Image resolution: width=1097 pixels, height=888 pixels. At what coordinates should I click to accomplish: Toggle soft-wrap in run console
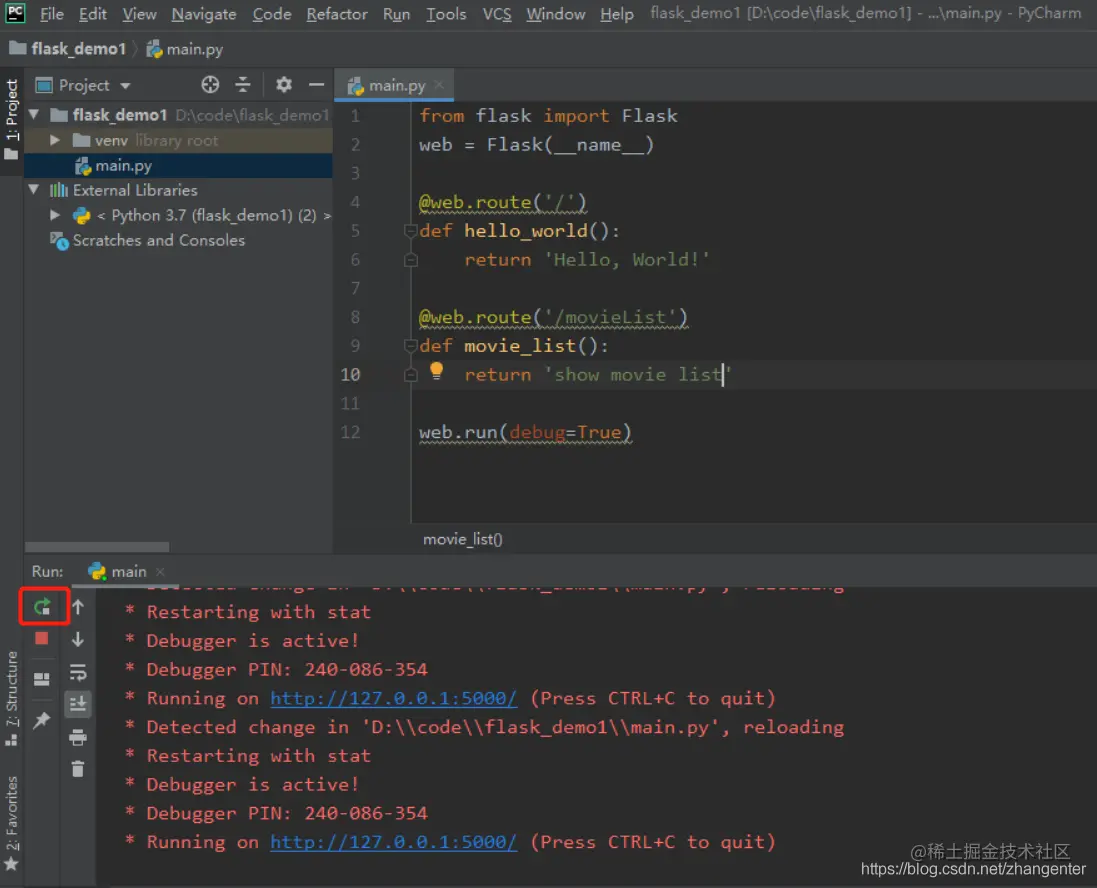coord(78,672)
